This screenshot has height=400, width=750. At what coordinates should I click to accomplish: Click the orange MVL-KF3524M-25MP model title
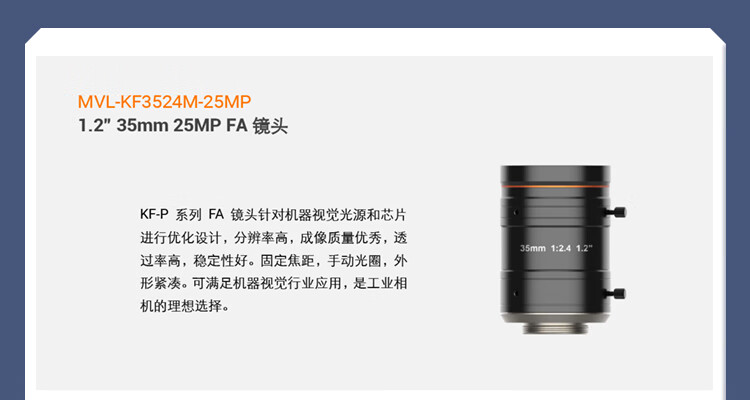164,102
